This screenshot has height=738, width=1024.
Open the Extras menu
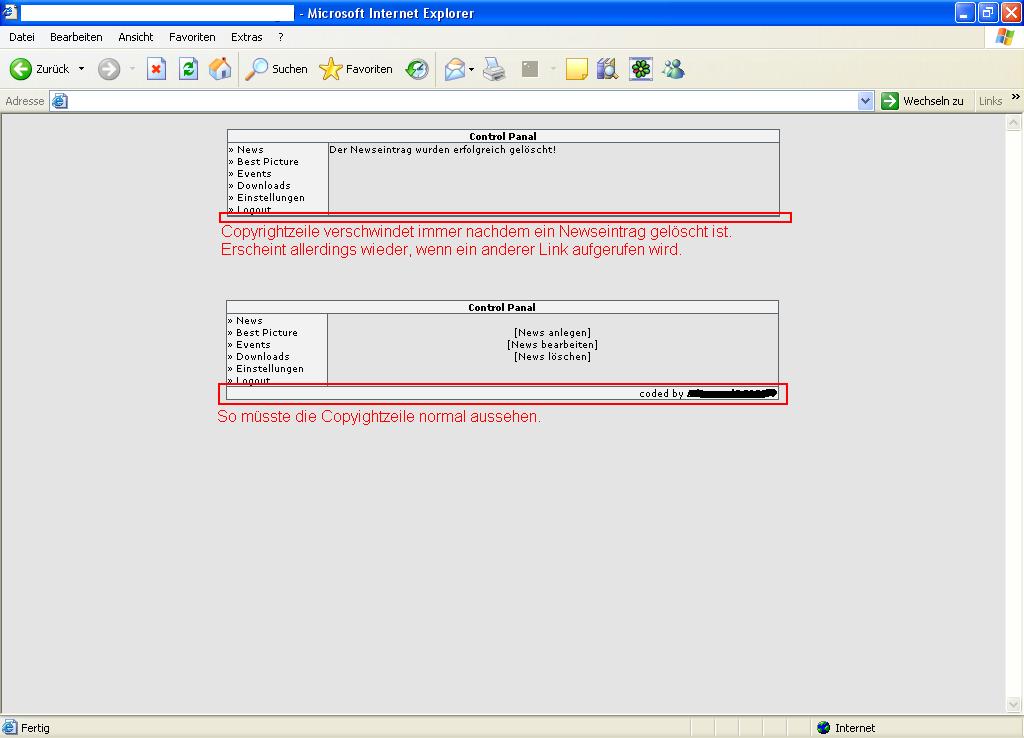click(x=247, y=37)
